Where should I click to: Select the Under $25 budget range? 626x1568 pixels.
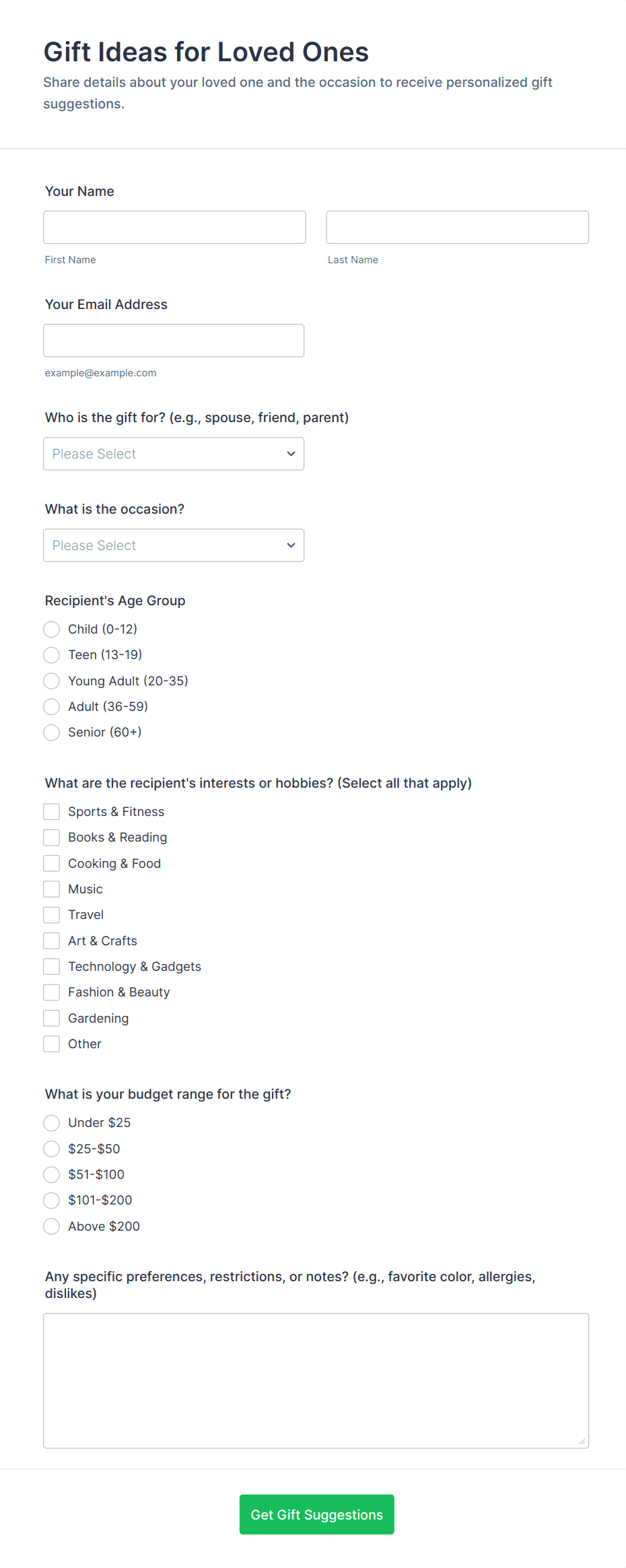tap(51, 1122)
